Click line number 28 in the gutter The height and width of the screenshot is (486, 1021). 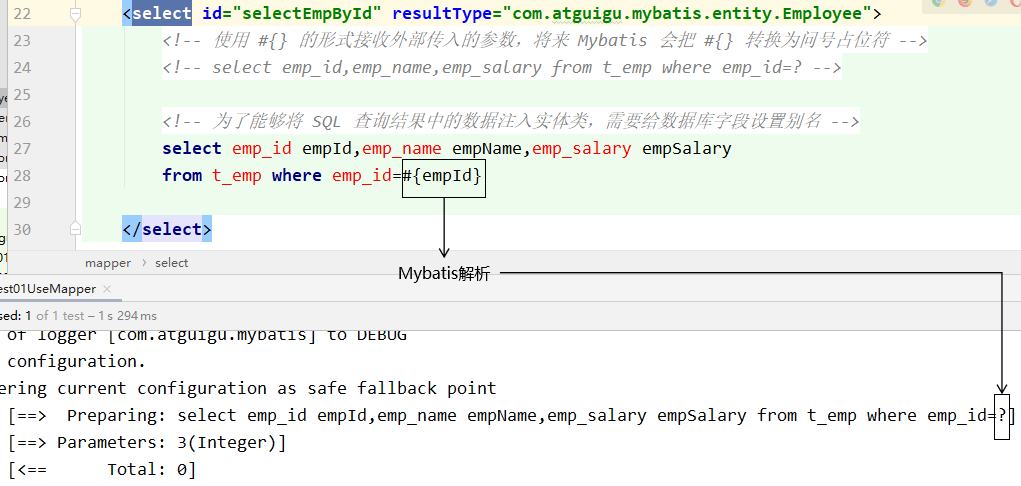coord(22,176)
